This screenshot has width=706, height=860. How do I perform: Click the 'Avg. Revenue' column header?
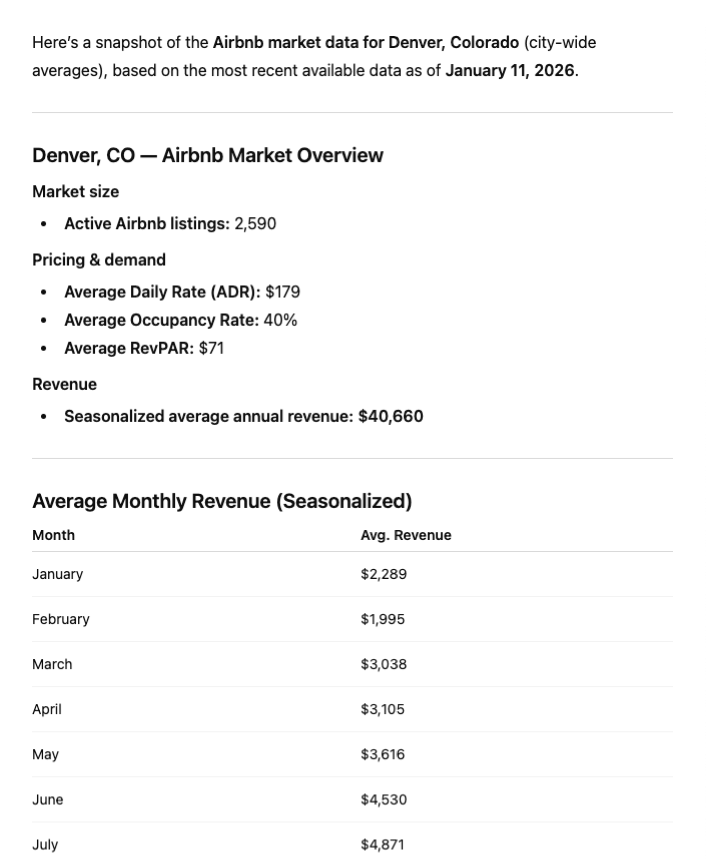(405, 535)
